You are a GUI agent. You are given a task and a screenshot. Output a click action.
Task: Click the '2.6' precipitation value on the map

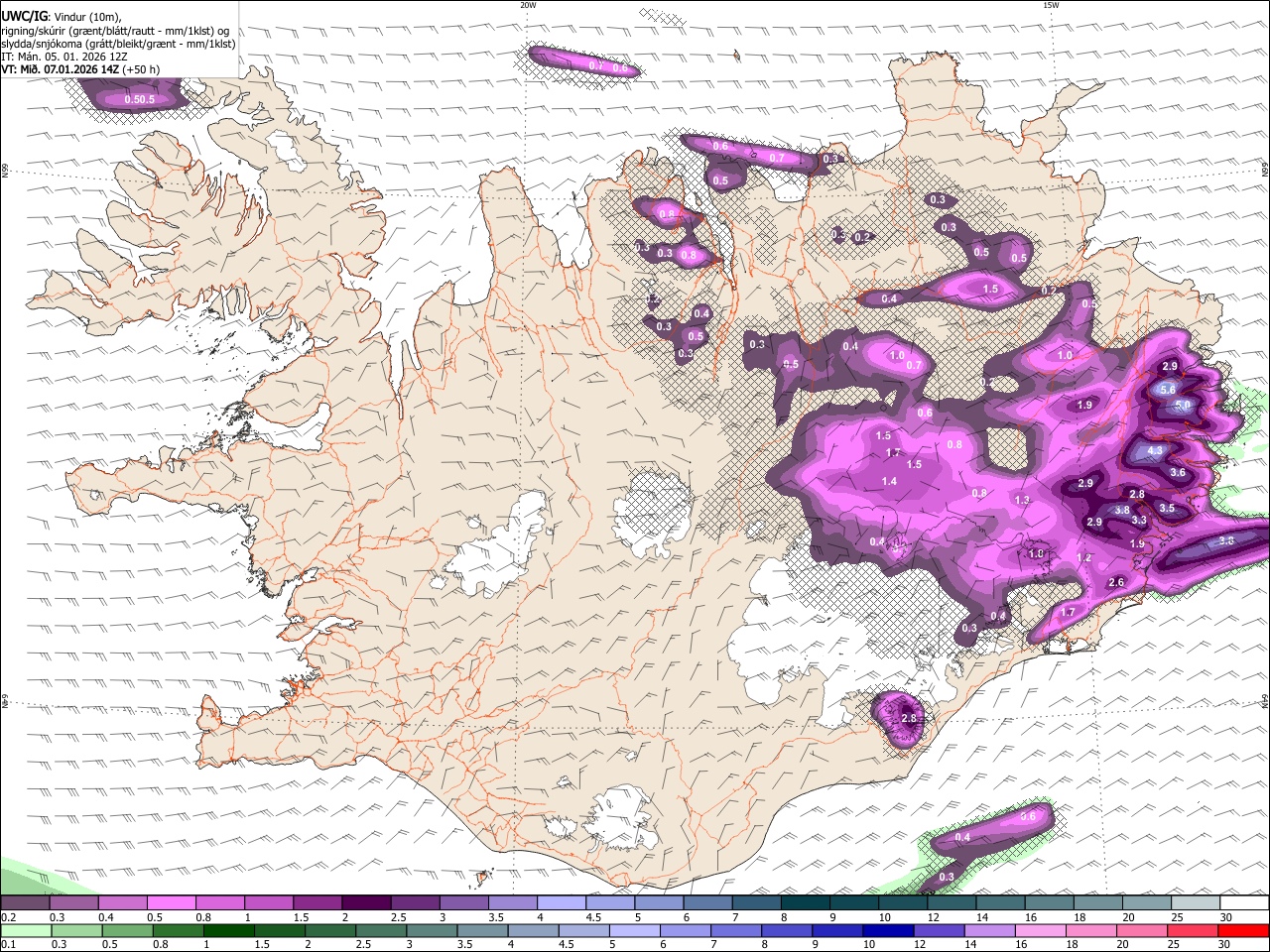point(1116,582)
